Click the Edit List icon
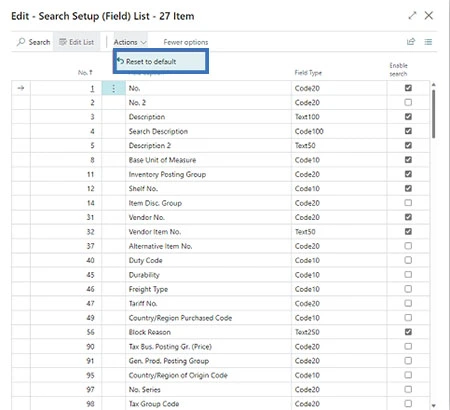This screenshot has width=450, height=410. pos(63,42)
